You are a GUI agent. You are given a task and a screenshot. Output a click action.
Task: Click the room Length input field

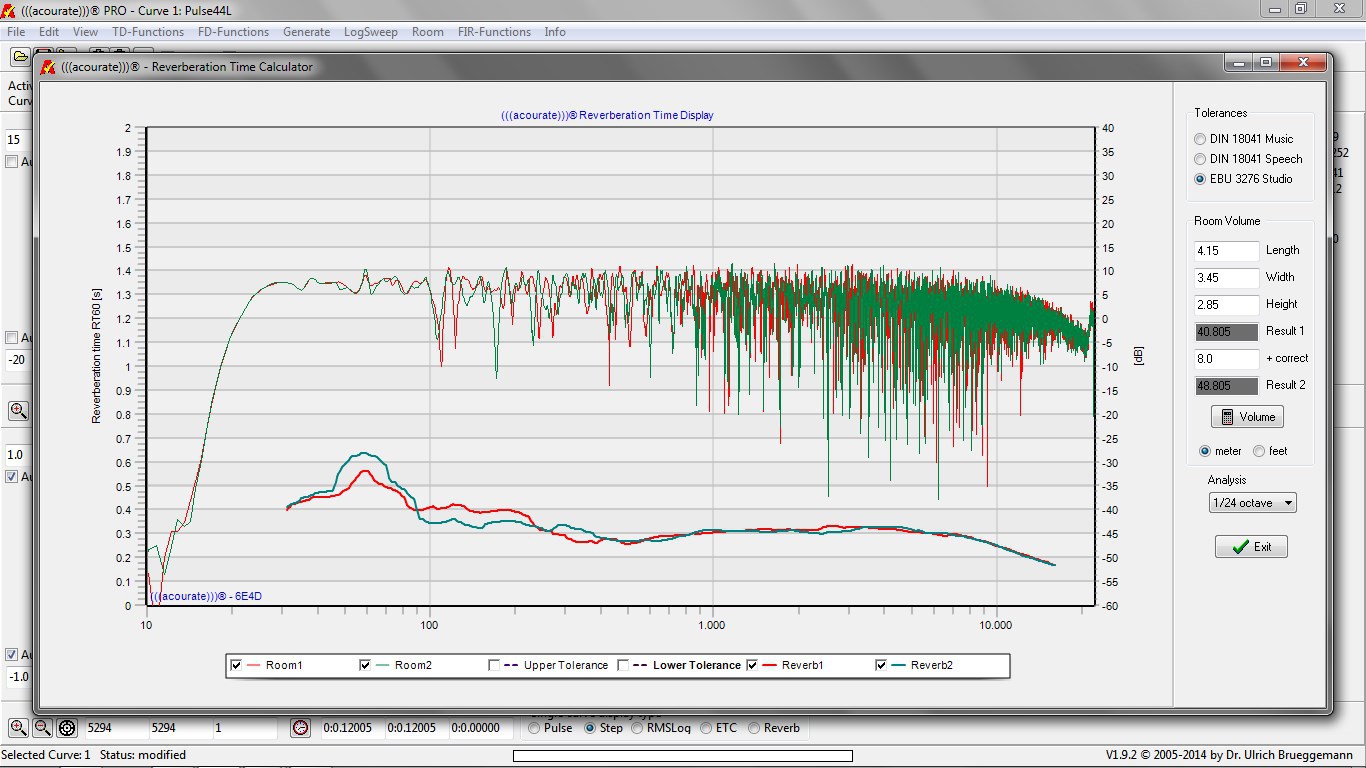[x=1226, y=251]
